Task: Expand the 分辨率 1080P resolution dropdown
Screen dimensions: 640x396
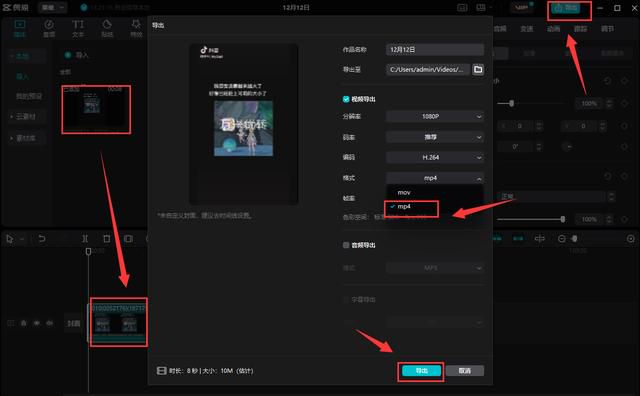Action: coord(435,117)
